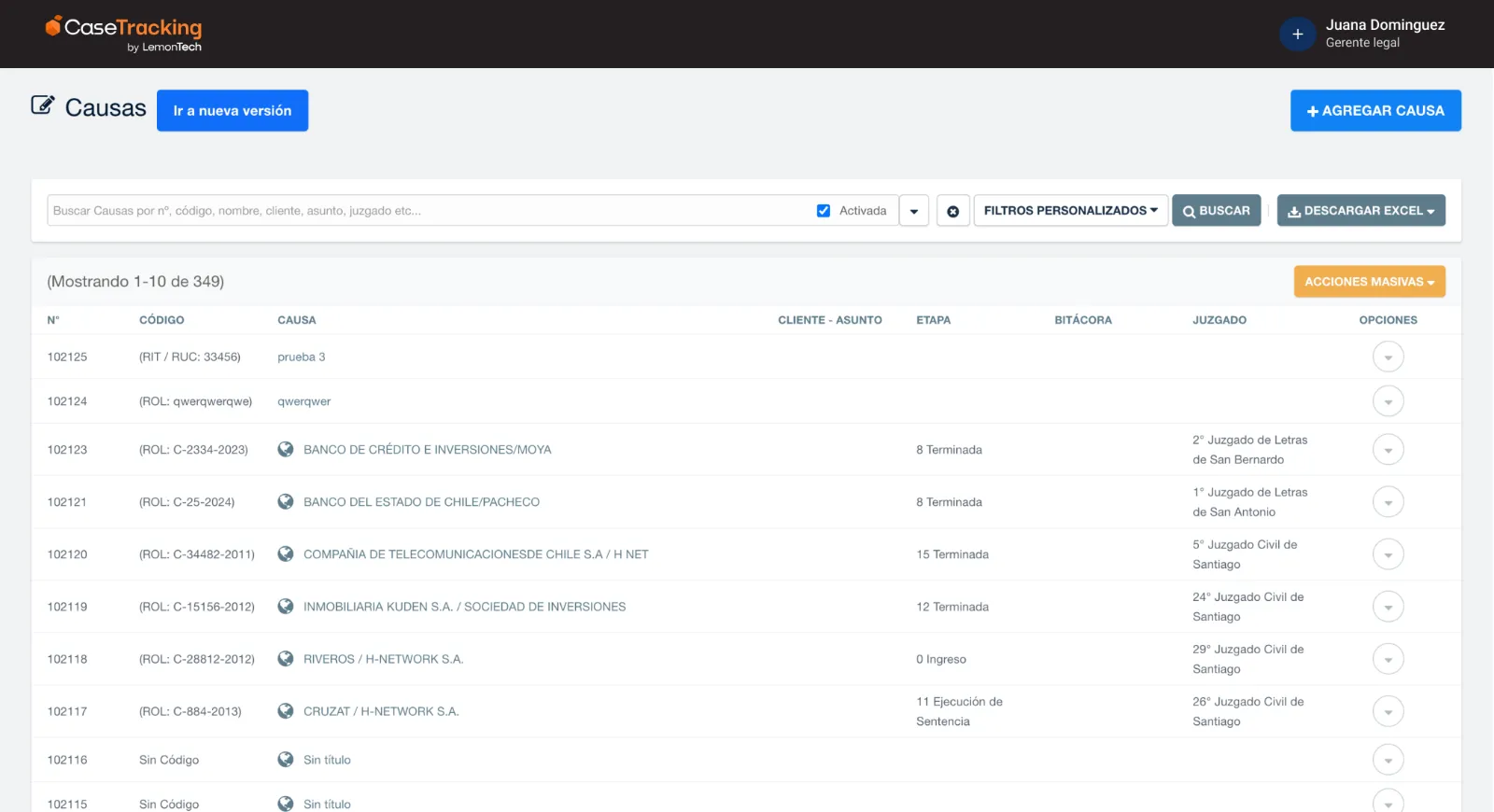Open options menu for case 102120

(x=1388, y=554)
